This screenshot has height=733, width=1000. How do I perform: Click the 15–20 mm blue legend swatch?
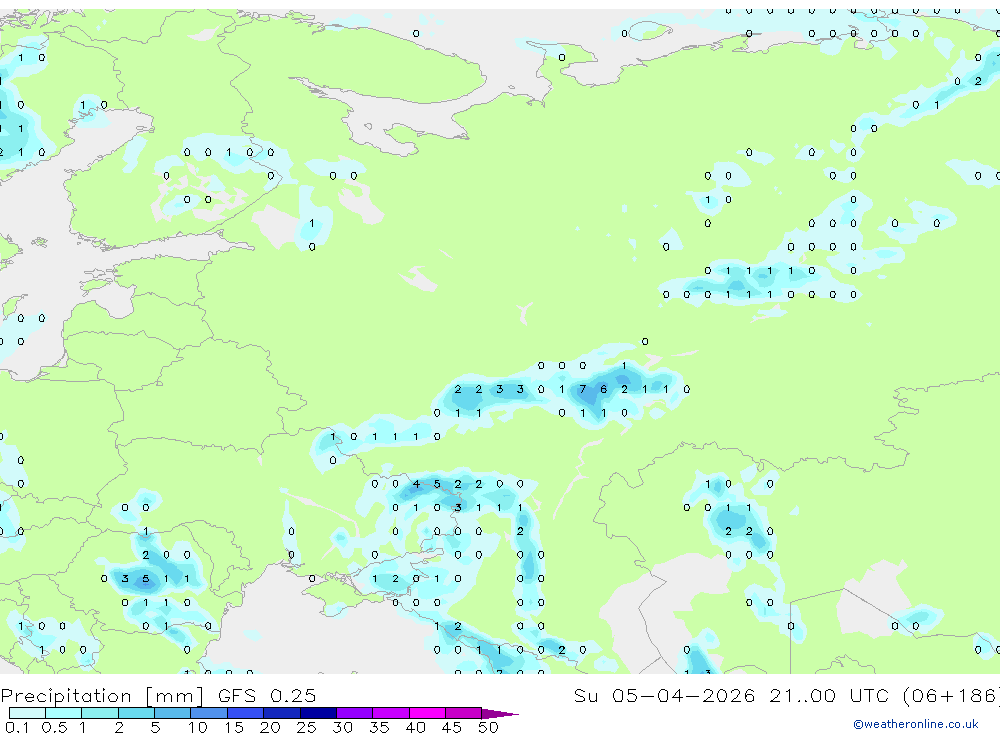[246, 713]
